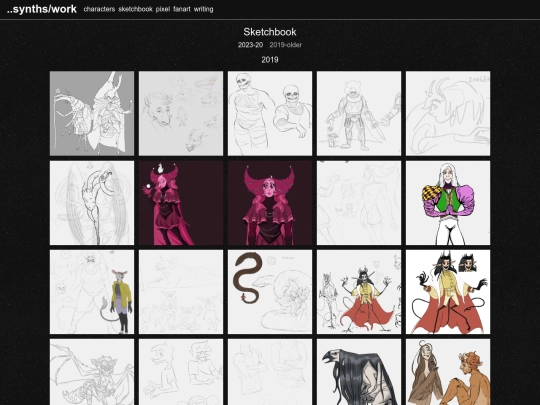Open the horned long-haired profile sketch
This screenshot has width=540, height=405.
[448, 113]
